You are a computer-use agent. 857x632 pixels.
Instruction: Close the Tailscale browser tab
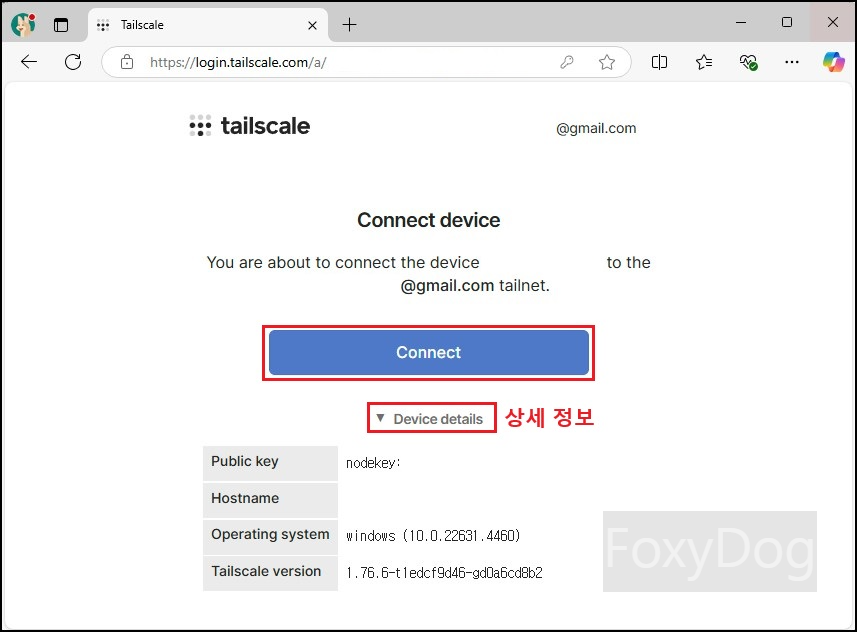(x=312, y=25)
